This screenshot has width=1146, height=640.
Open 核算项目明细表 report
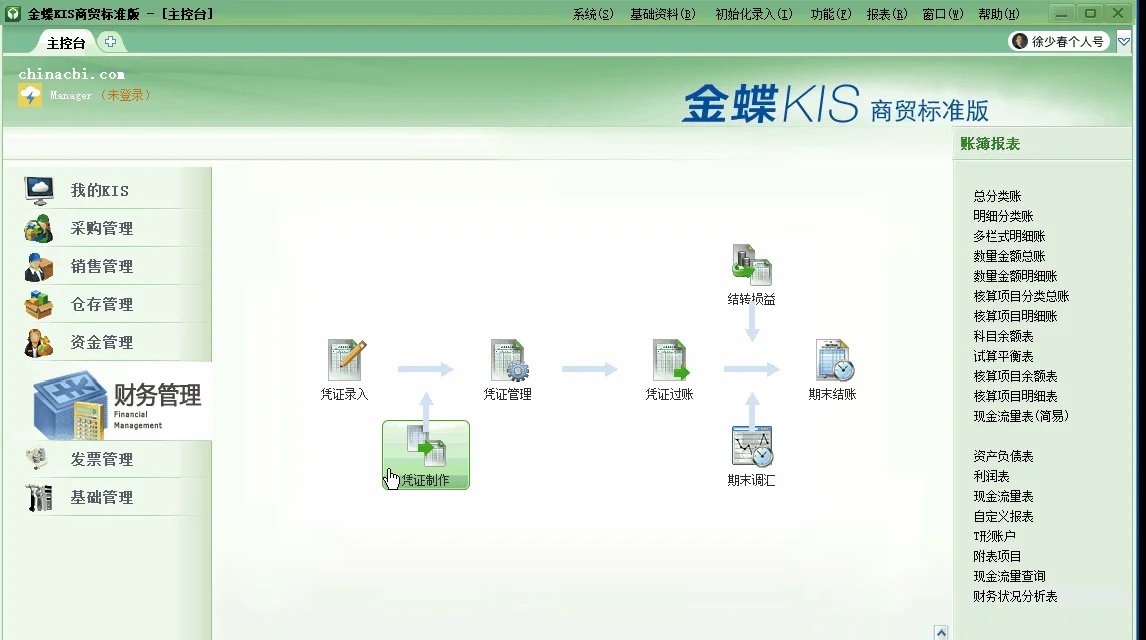coord(1015,396)
